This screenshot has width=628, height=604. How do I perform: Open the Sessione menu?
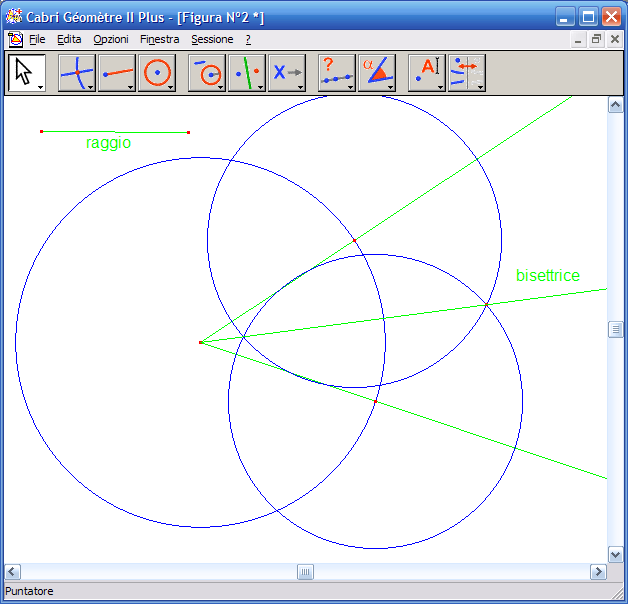[x=212, y=40]
